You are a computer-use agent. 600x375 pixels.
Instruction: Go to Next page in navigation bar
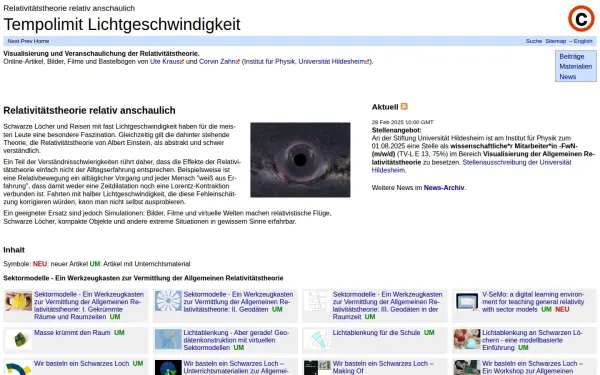(x=13, y=41)
